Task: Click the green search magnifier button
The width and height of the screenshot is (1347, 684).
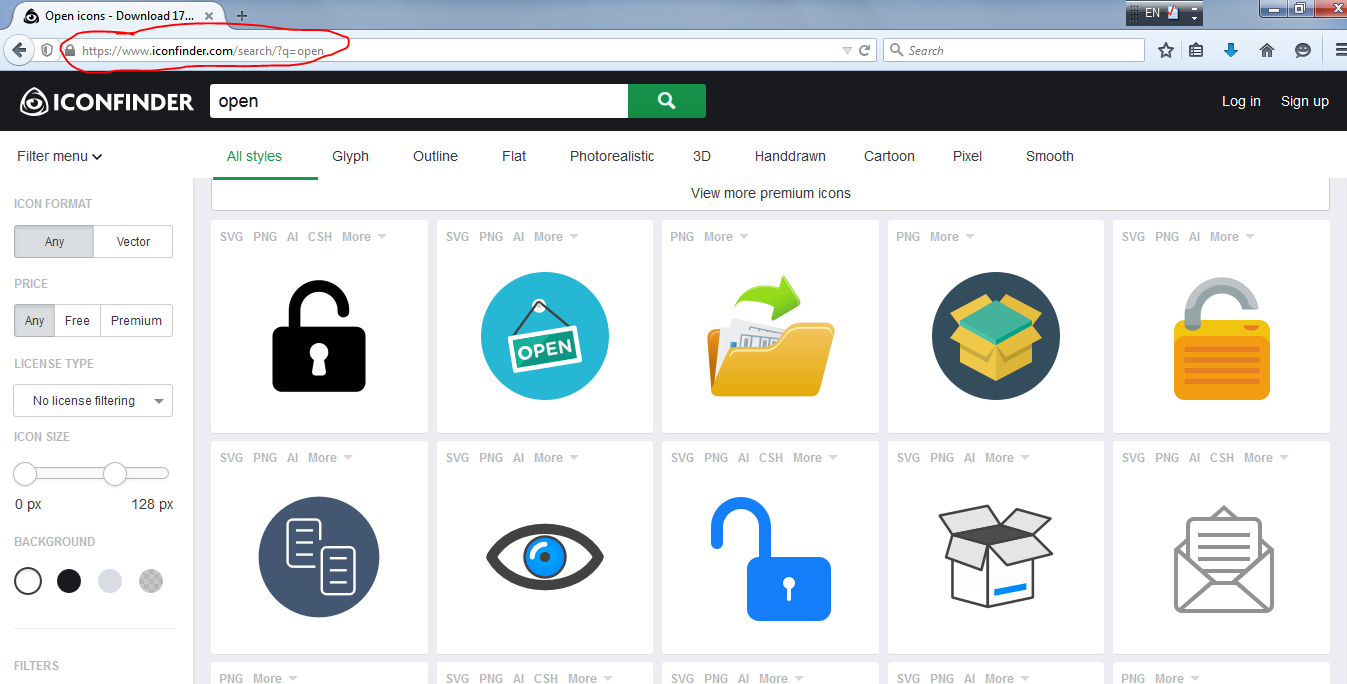Action: (667, 101)
